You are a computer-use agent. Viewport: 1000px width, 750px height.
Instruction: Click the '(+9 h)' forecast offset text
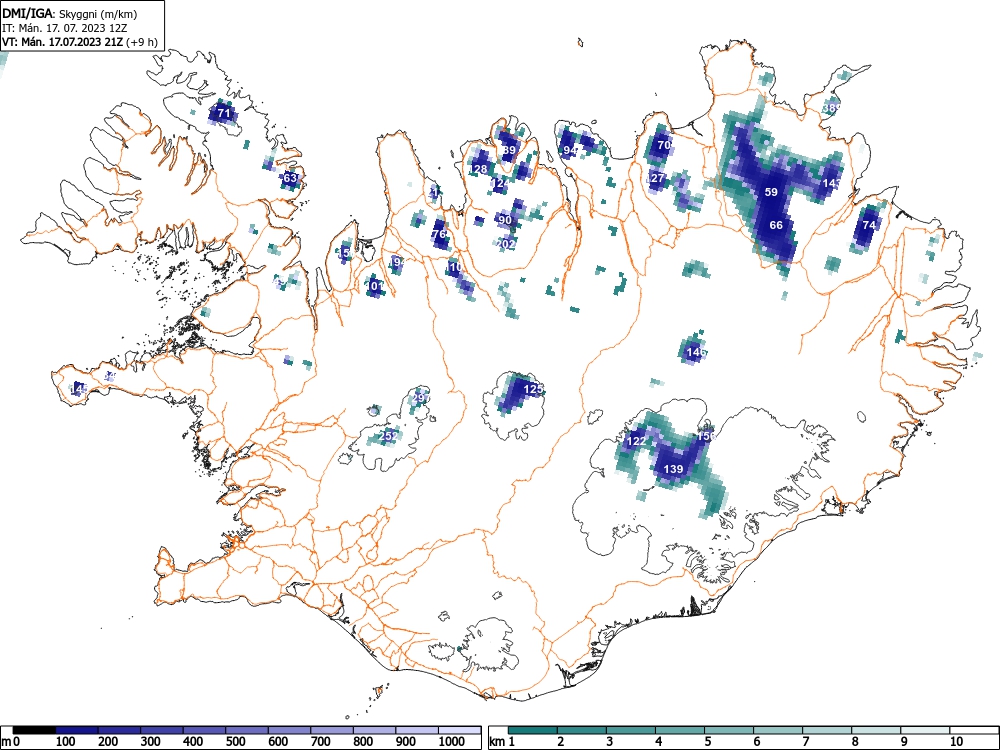(x=142, y=42)
